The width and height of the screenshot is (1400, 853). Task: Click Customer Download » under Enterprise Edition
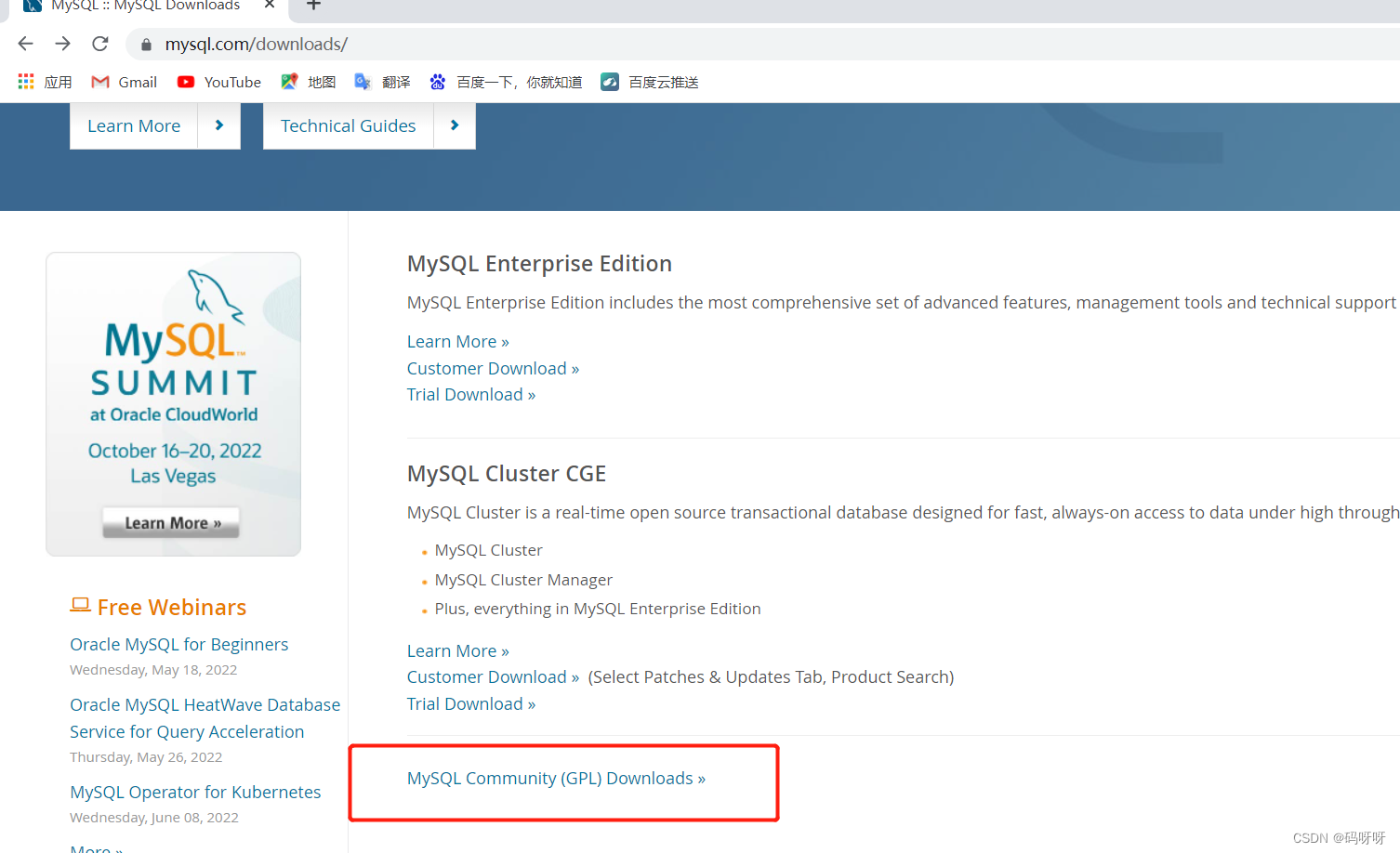(494, 369)
